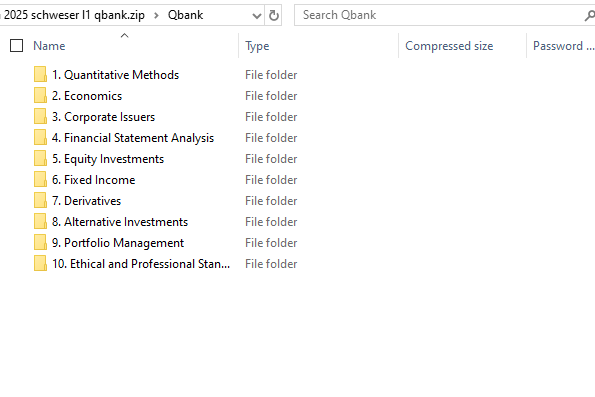This screenshot has height=397, width=595.
Task: Click the Financial Statement Analysis folder icon
Action: tap(40, 137)
